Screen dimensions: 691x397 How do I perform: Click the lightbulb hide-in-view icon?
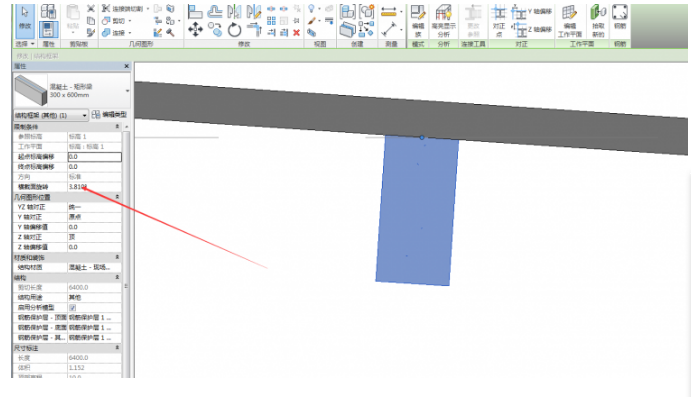pos(312,8)
